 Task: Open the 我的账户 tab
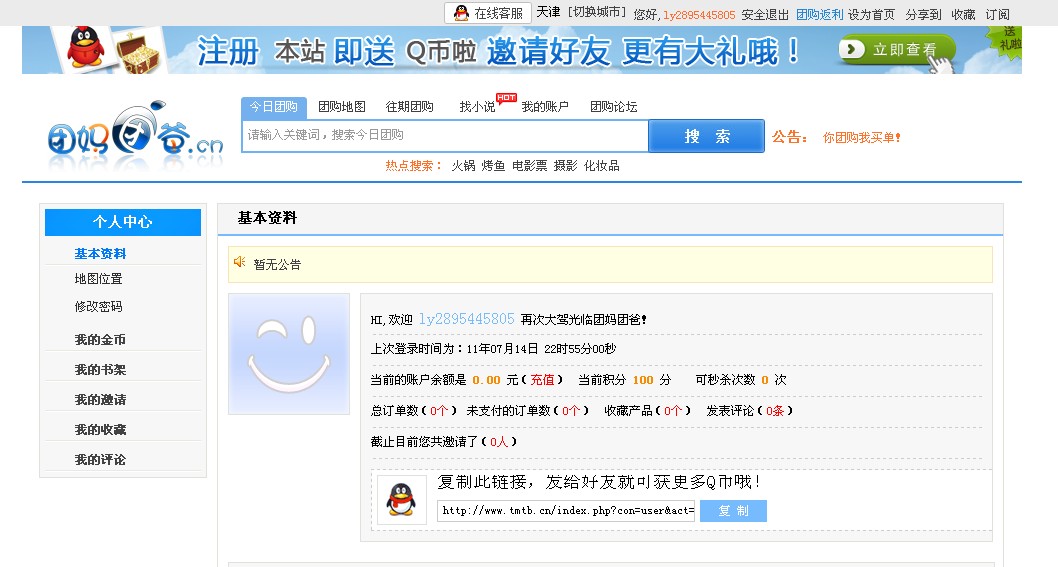(545, 107)
